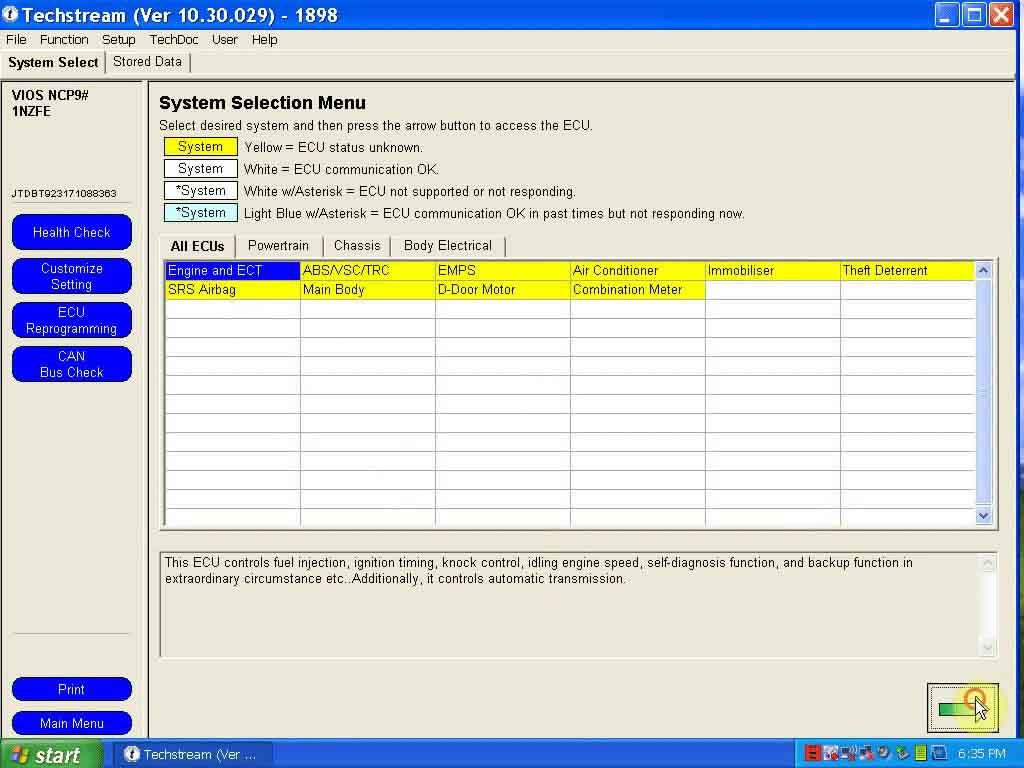Click the Customize Setting button
This screenshot has height=768, width=1024.
coord(72,276)
